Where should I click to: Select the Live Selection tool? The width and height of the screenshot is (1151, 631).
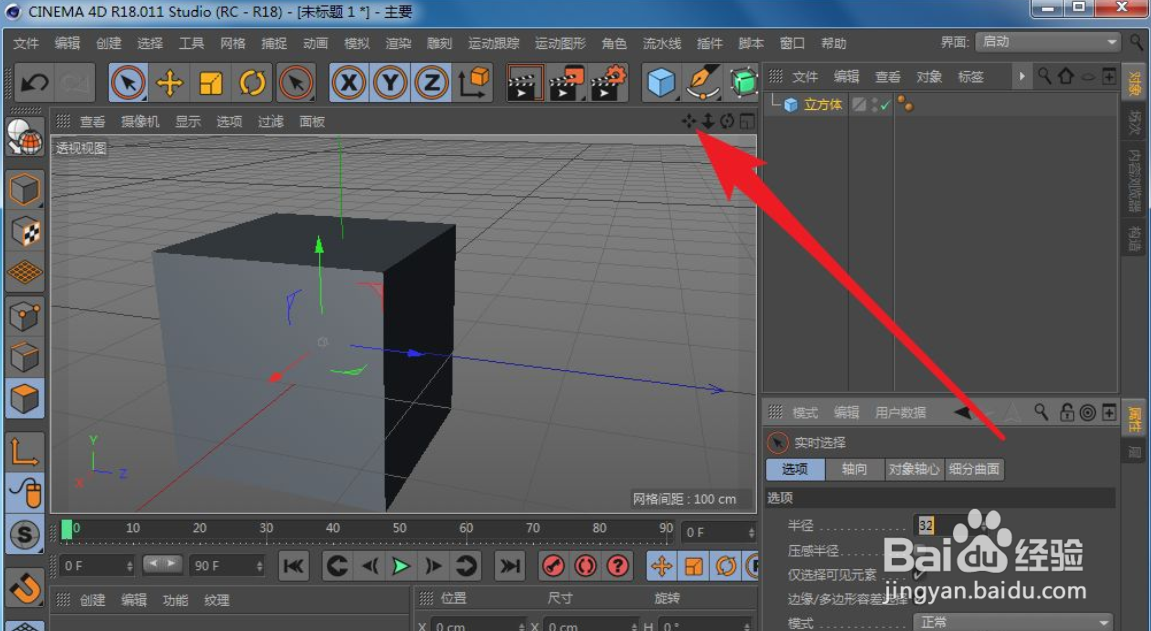[128, 82]
